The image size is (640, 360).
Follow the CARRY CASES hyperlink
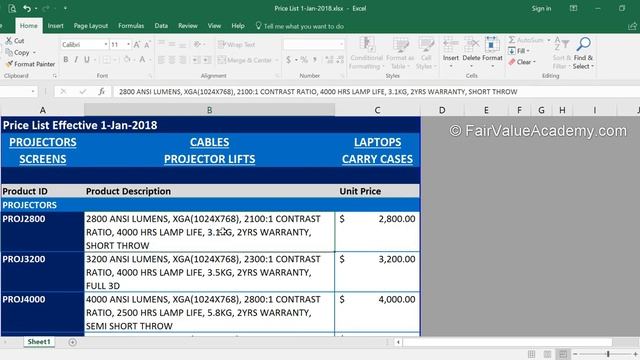[378, 159]
